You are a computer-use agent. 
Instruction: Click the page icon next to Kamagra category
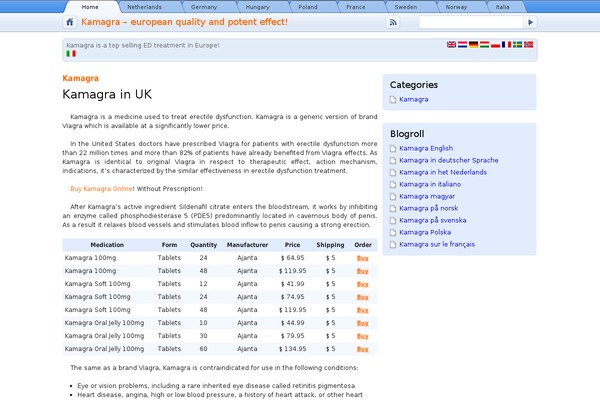coord(393,100)
